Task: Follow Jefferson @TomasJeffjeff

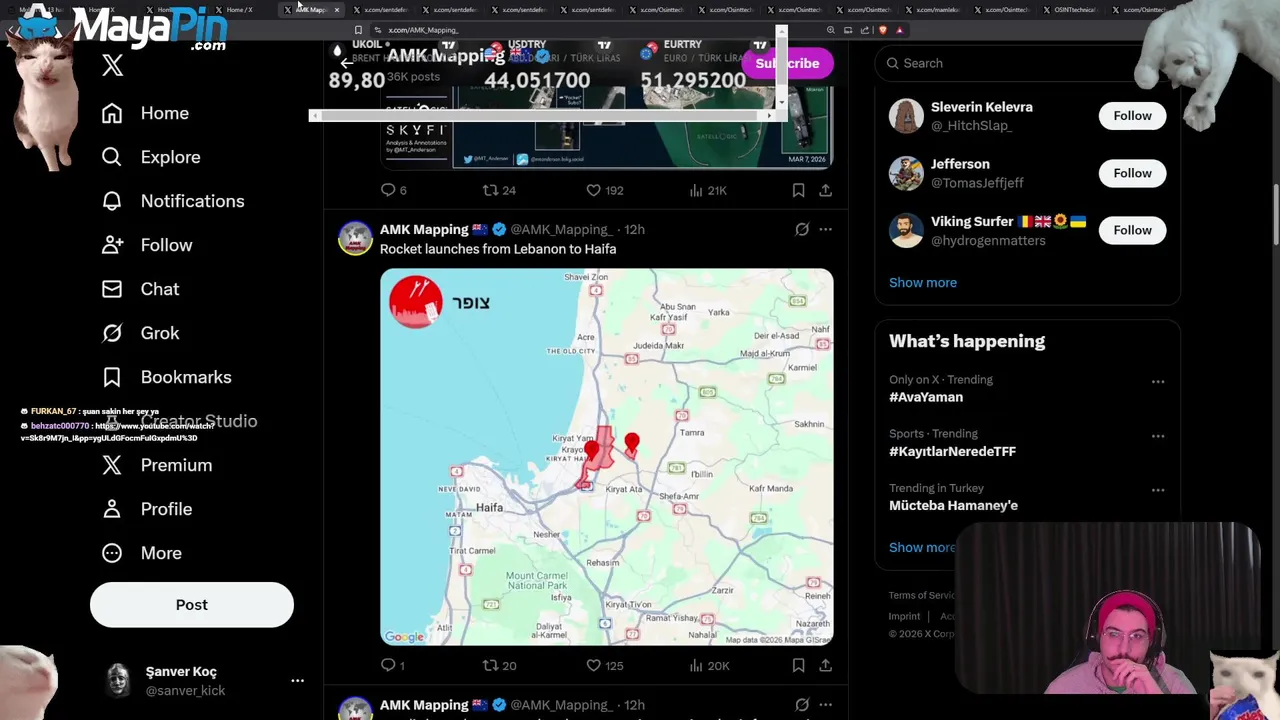Action: click(x=1132, y=173)
